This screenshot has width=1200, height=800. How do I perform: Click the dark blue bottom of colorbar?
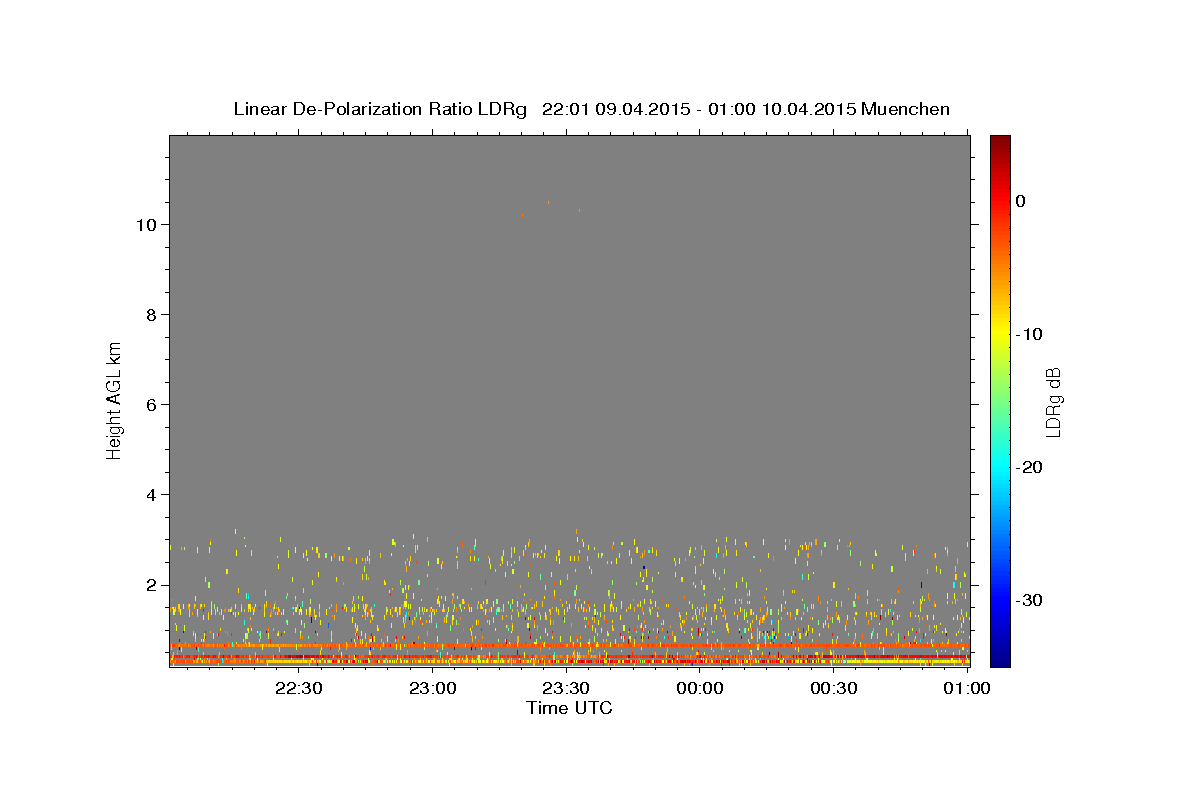click(1000, 658)
